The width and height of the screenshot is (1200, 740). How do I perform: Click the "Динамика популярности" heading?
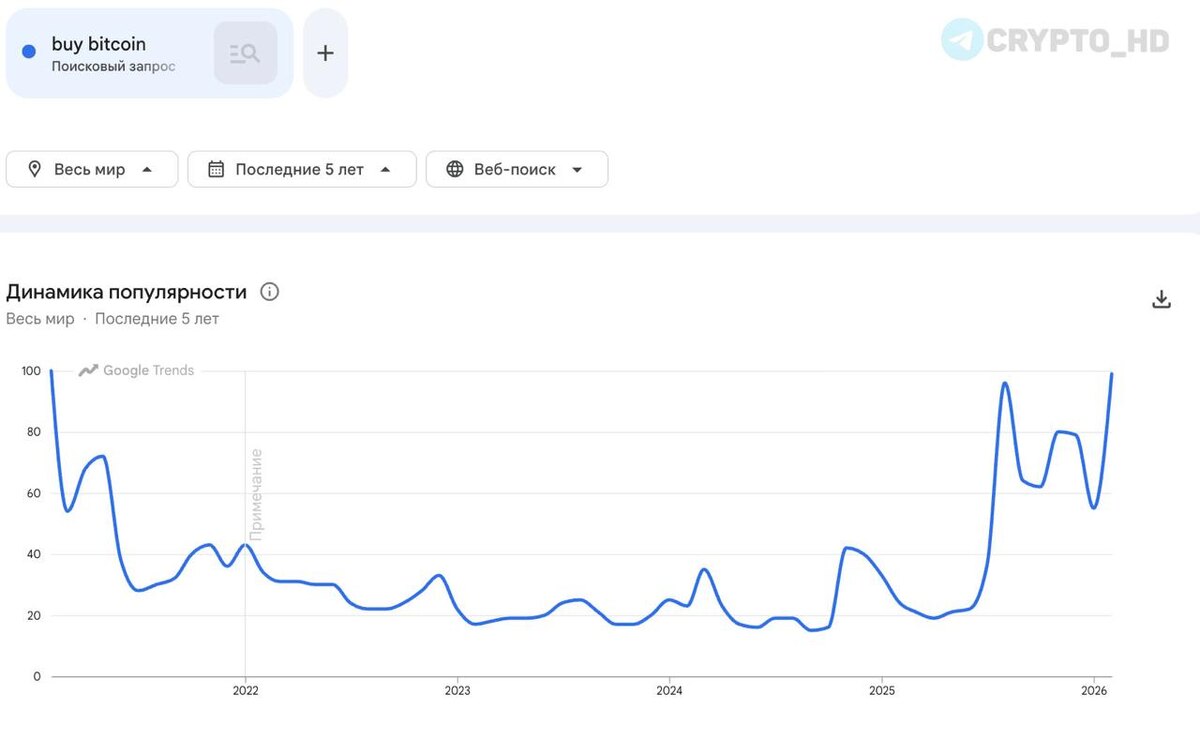[x=126, y=292]
